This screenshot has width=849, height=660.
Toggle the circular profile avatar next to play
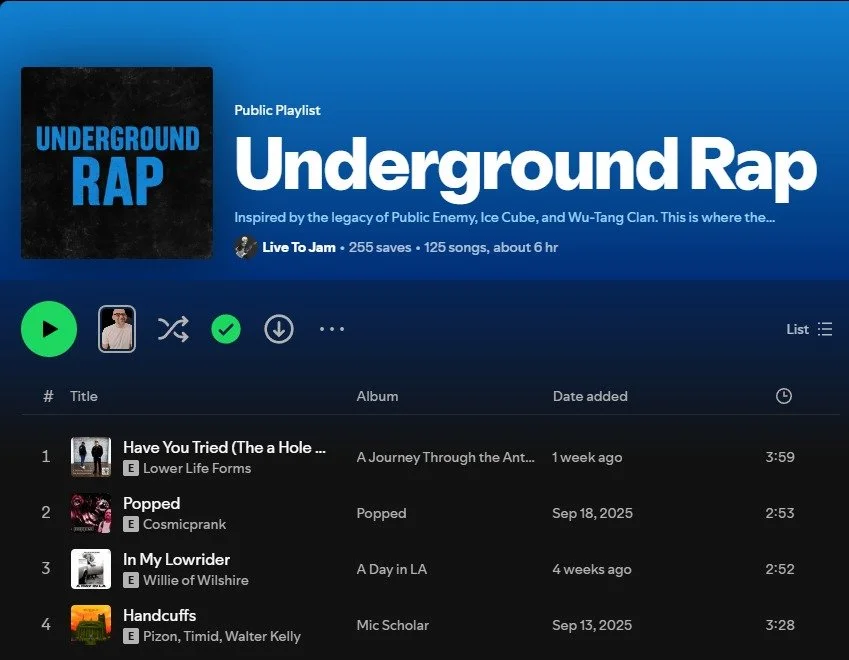(116, 328)
